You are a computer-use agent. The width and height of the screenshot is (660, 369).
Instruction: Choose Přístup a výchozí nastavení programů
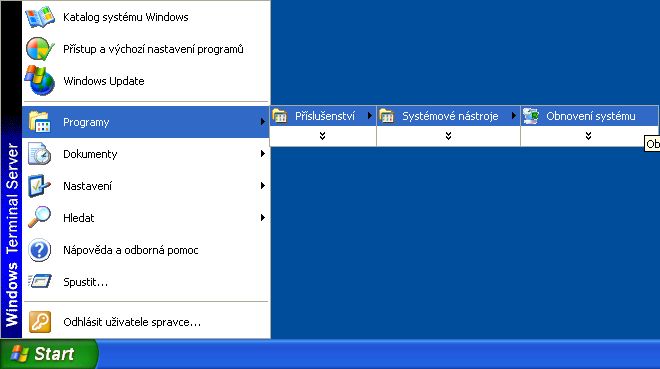tap(146, 49)
